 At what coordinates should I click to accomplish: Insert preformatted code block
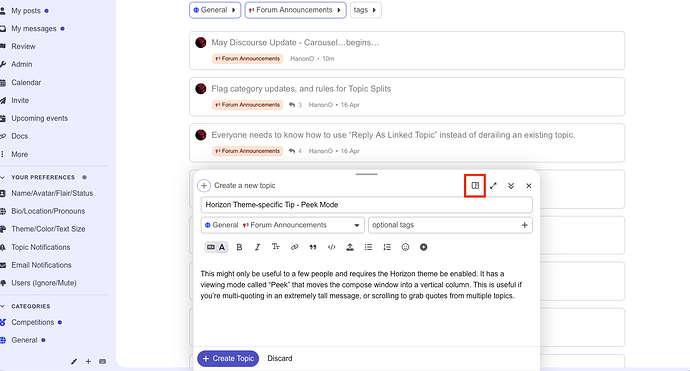tap(331, 247)
